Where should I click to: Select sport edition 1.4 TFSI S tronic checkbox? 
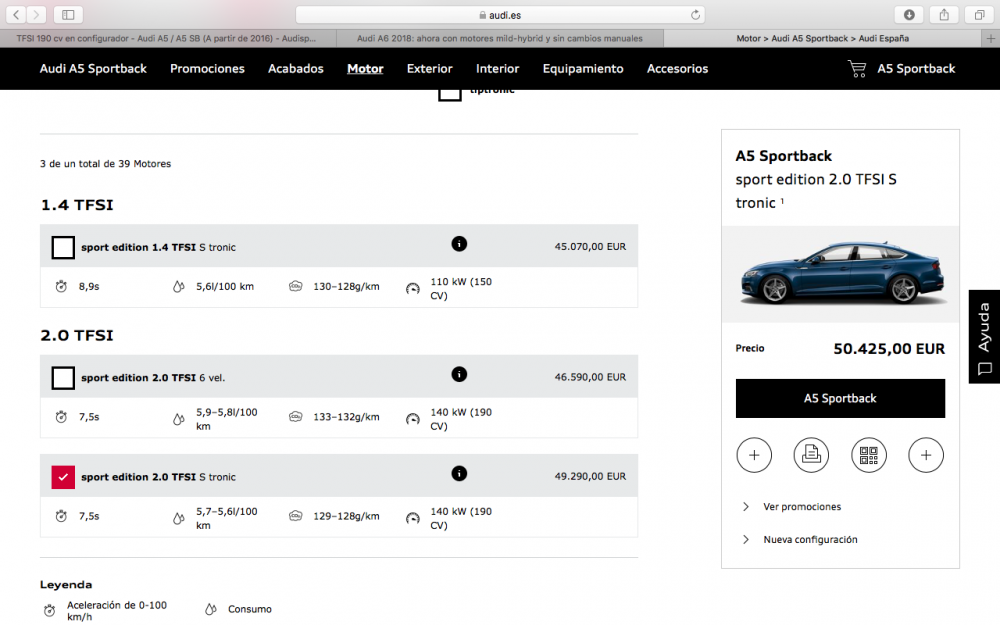pos(63,247)
